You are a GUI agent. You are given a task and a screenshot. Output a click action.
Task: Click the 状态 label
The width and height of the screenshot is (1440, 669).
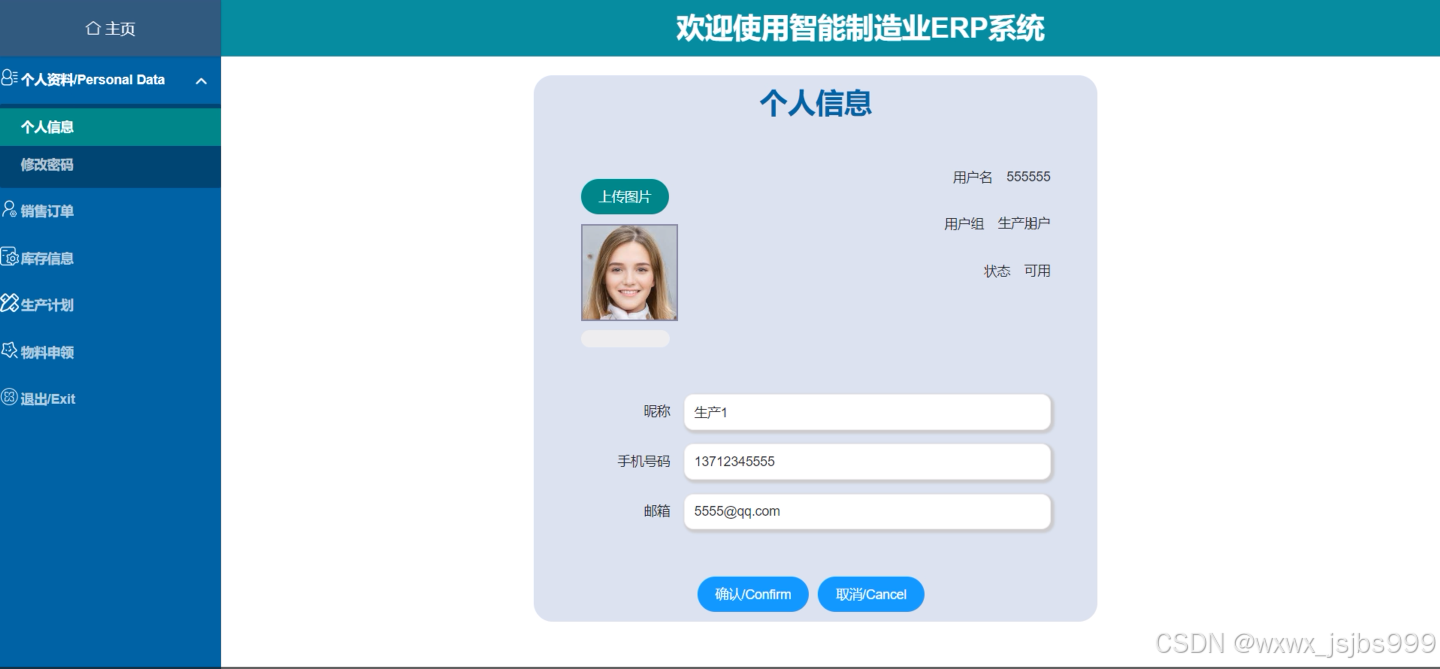coord(997,271)
